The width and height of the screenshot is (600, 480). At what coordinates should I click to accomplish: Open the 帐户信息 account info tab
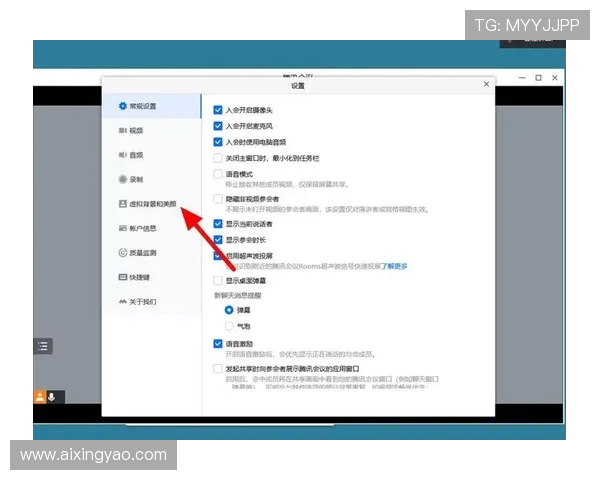point(151,228)
